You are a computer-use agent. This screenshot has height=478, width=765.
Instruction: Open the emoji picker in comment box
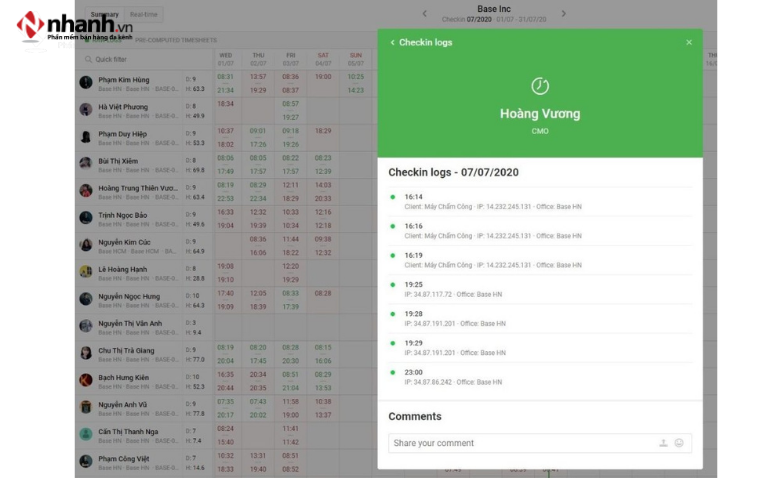click(x=679, y=443)
